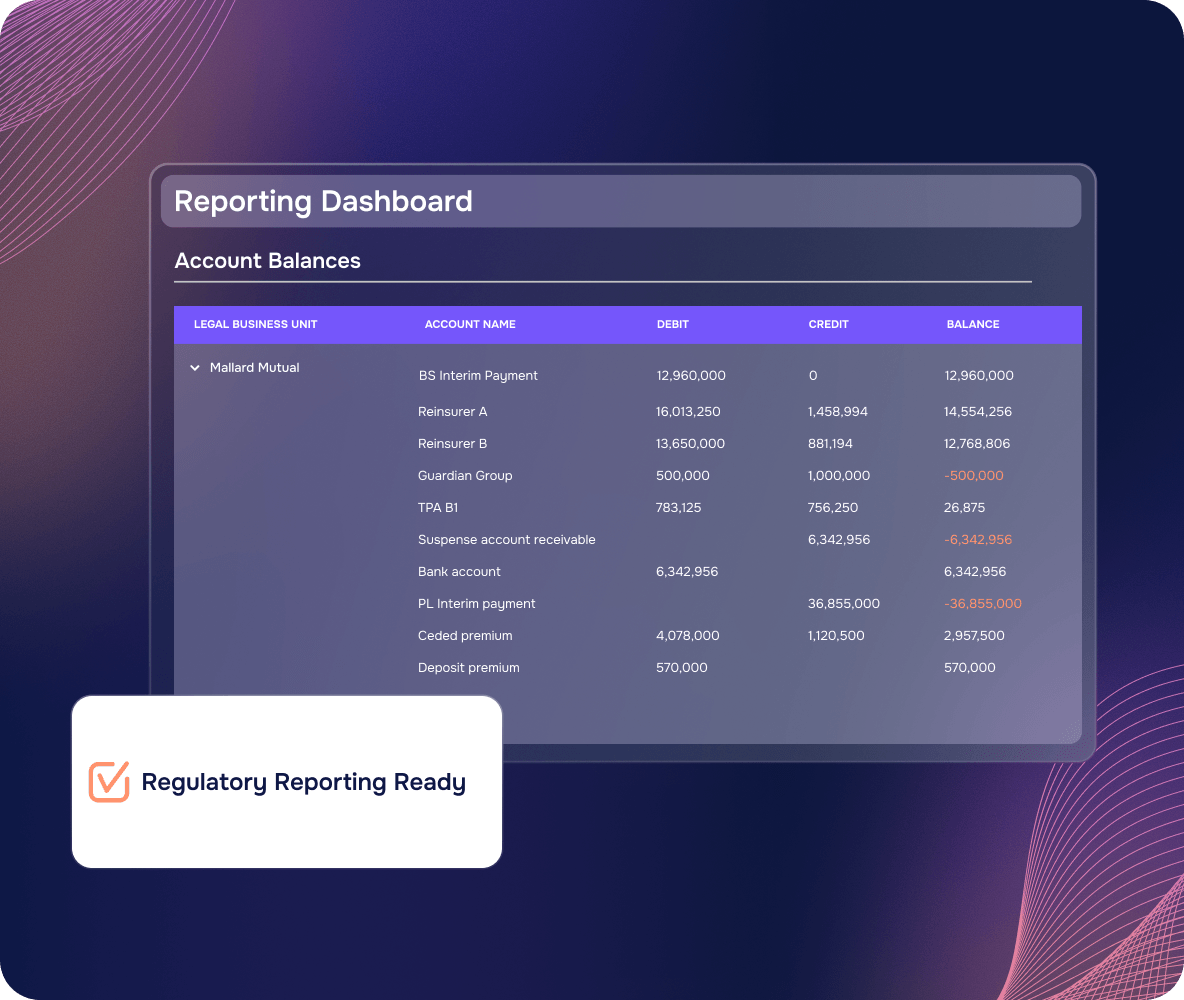Select the TPA B1 account
Image resolution: width=1184 pixels, height=1000 pixels.
(x=438, y=508)
